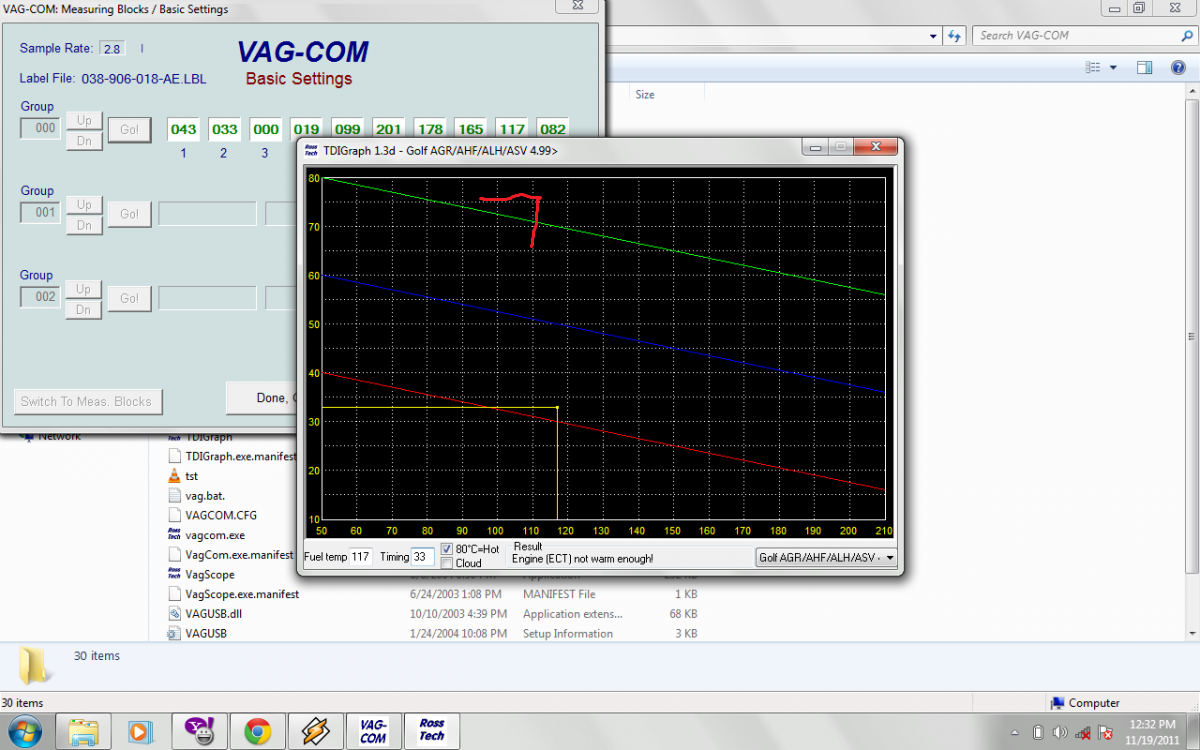This screenshot has width=1200, height=750.
Task: Click the Fuel temp input field
Action: [x=360, y=557]
